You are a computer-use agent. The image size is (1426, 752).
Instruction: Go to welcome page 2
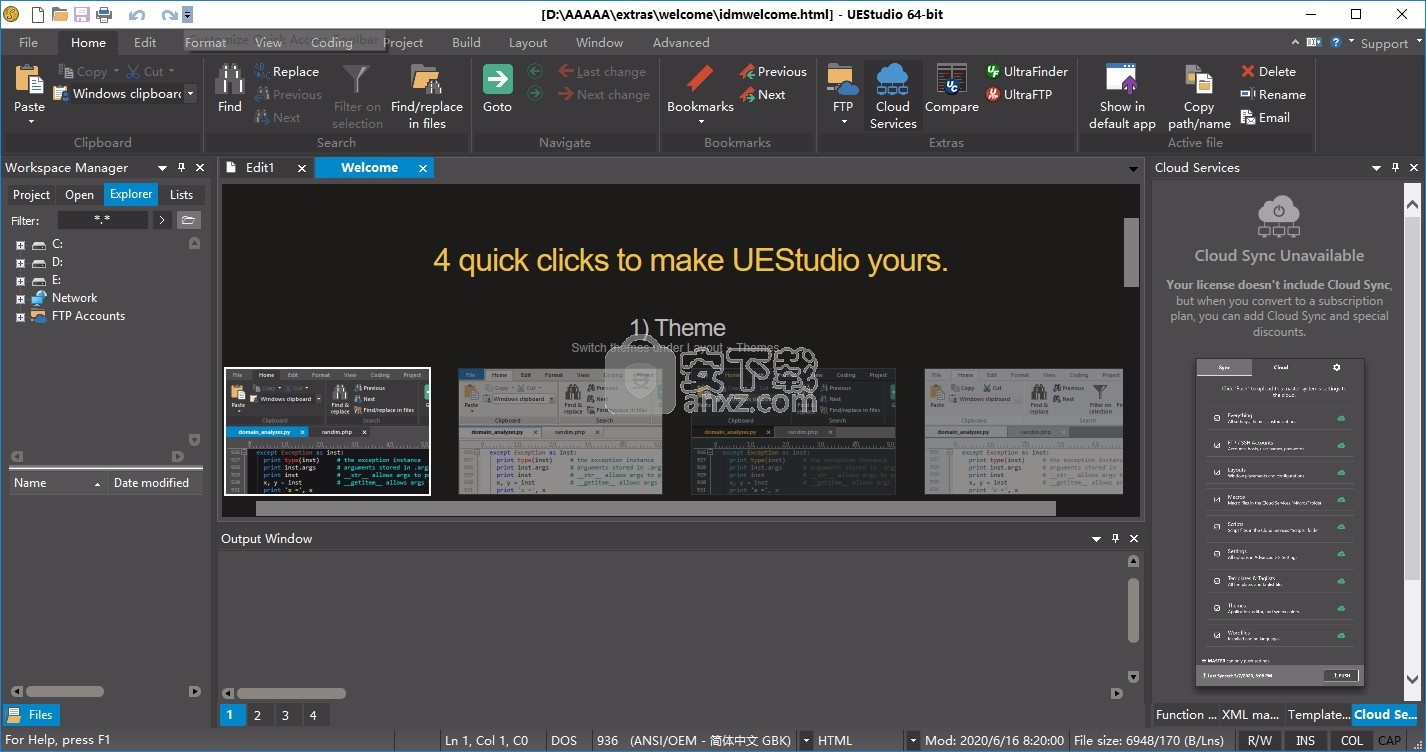[x=257, y=715]
